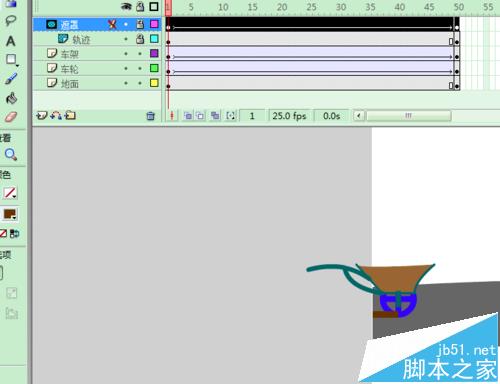Click the 地面 layer page icon

pos(52,83)
